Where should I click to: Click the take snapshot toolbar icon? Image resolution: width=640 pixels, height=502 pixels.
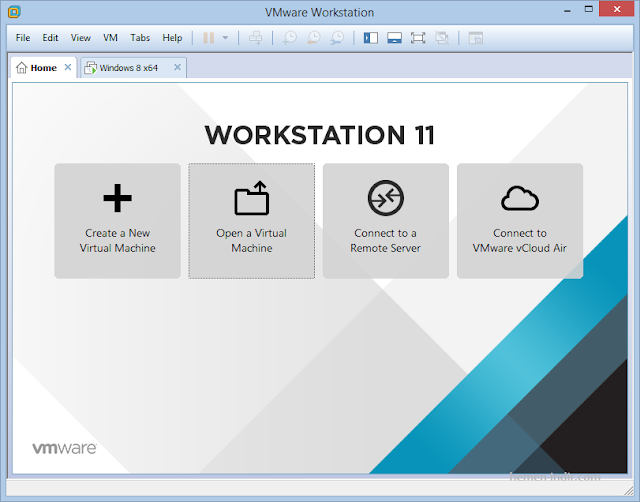(289, 38)
